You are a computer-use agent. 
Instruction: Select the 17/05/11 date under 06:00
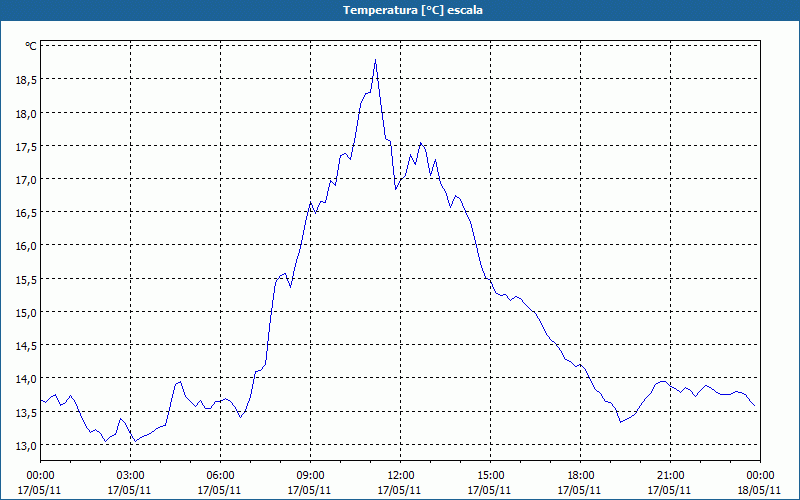219,491
